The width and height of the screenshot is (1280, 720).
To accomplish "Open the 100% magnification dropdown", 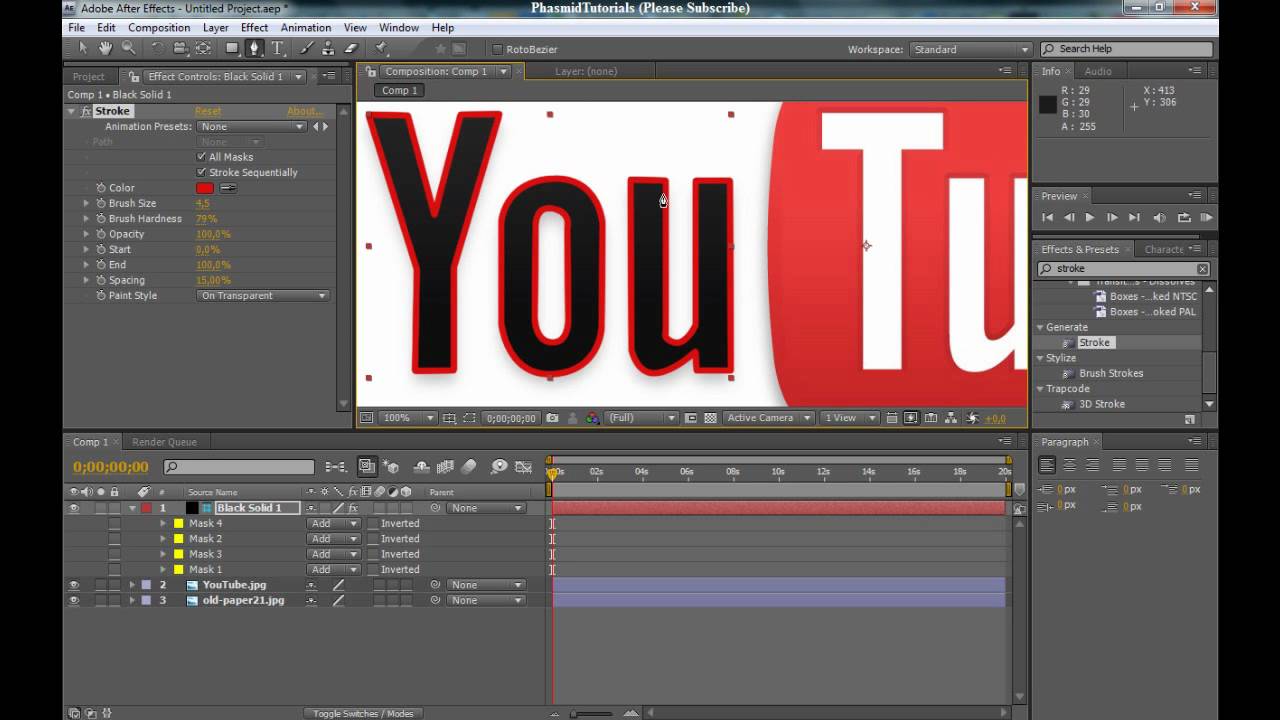I will point(408,418).
